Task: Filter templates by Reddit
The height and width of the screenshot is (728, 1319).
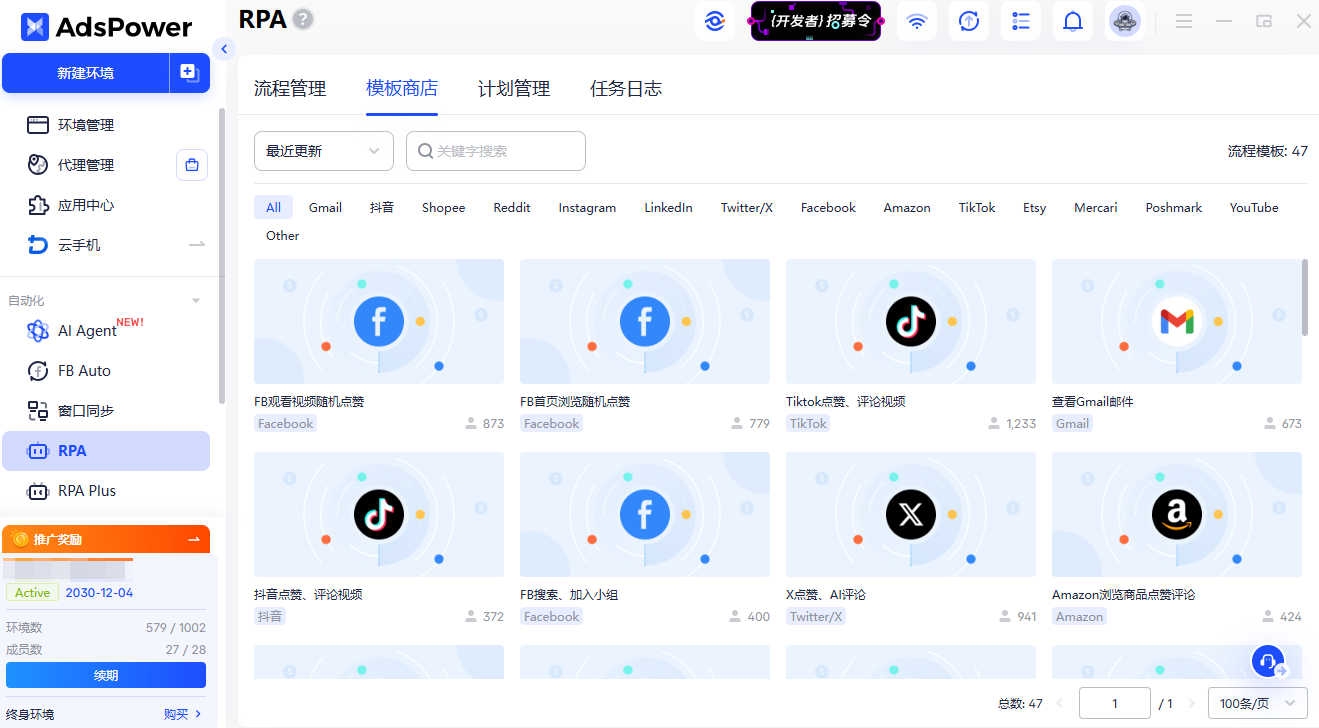Action: (512, 207)
